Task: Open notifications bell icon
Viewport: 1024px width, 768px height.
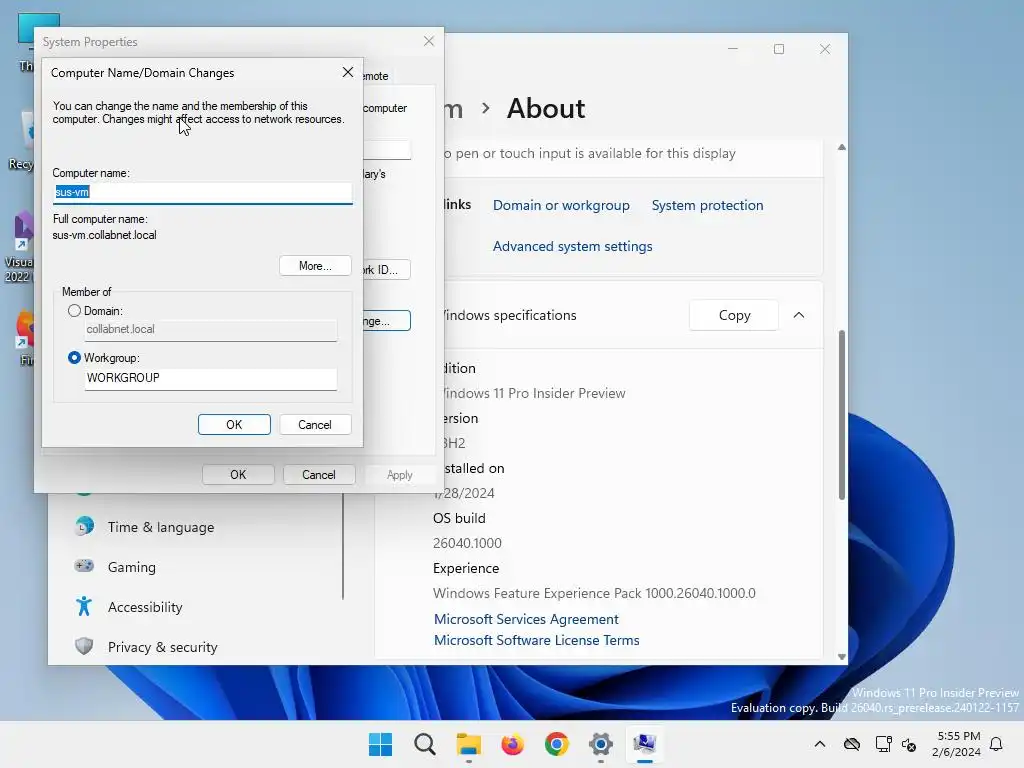Action: click(996, 744)
